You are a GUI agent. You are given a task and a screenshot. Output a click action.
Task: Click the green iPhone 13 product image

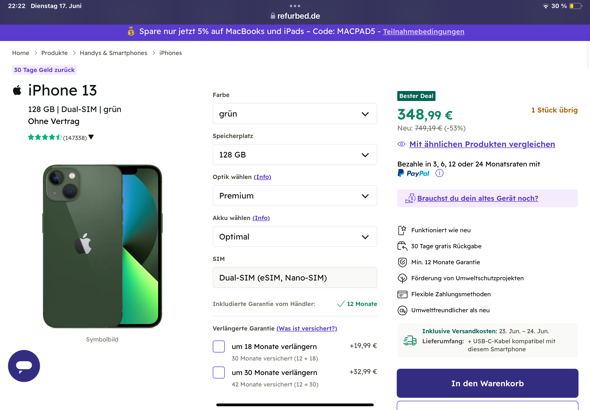click(x=102, y=246)
